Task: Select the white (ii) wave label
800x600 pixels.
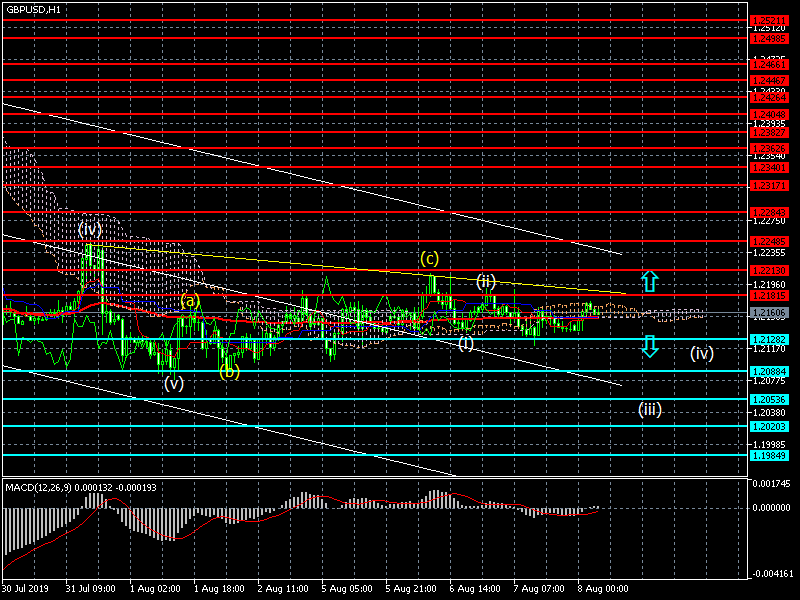Action: click(486, 280)
